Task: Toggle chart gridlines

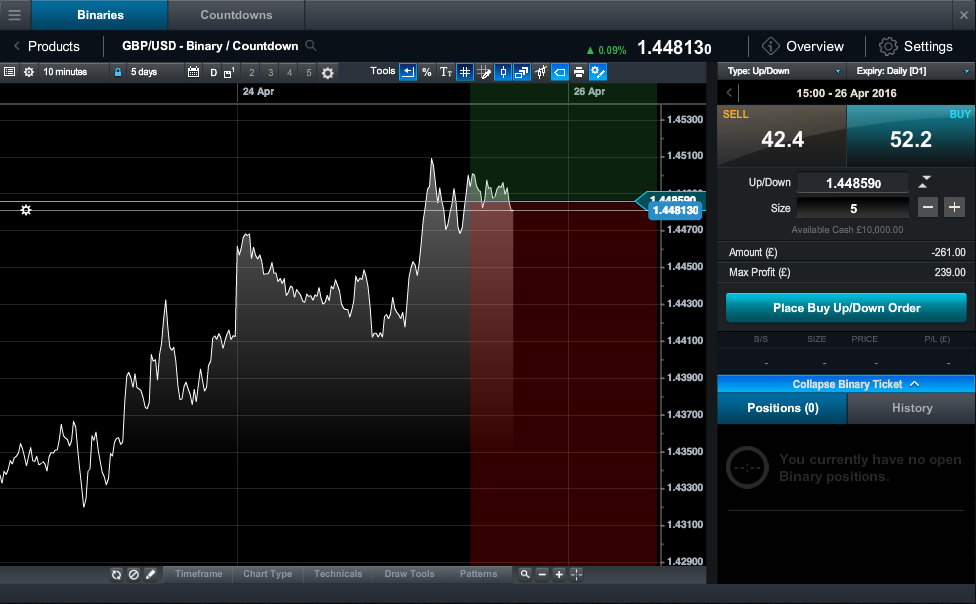Action: (465, 72)
